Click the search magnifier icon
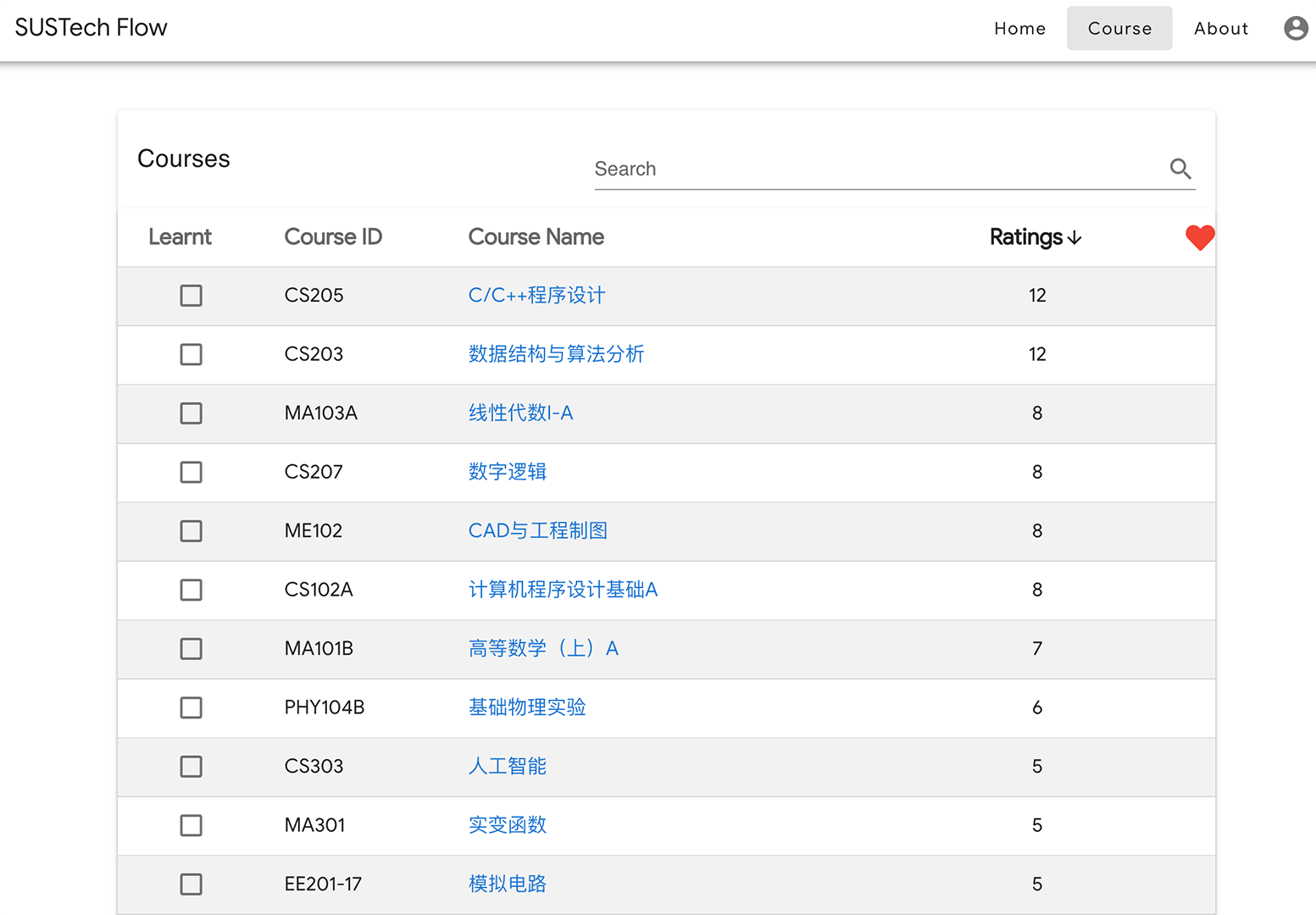The height and width of the screenshot is (915, 1316). tap(1180, 169)
